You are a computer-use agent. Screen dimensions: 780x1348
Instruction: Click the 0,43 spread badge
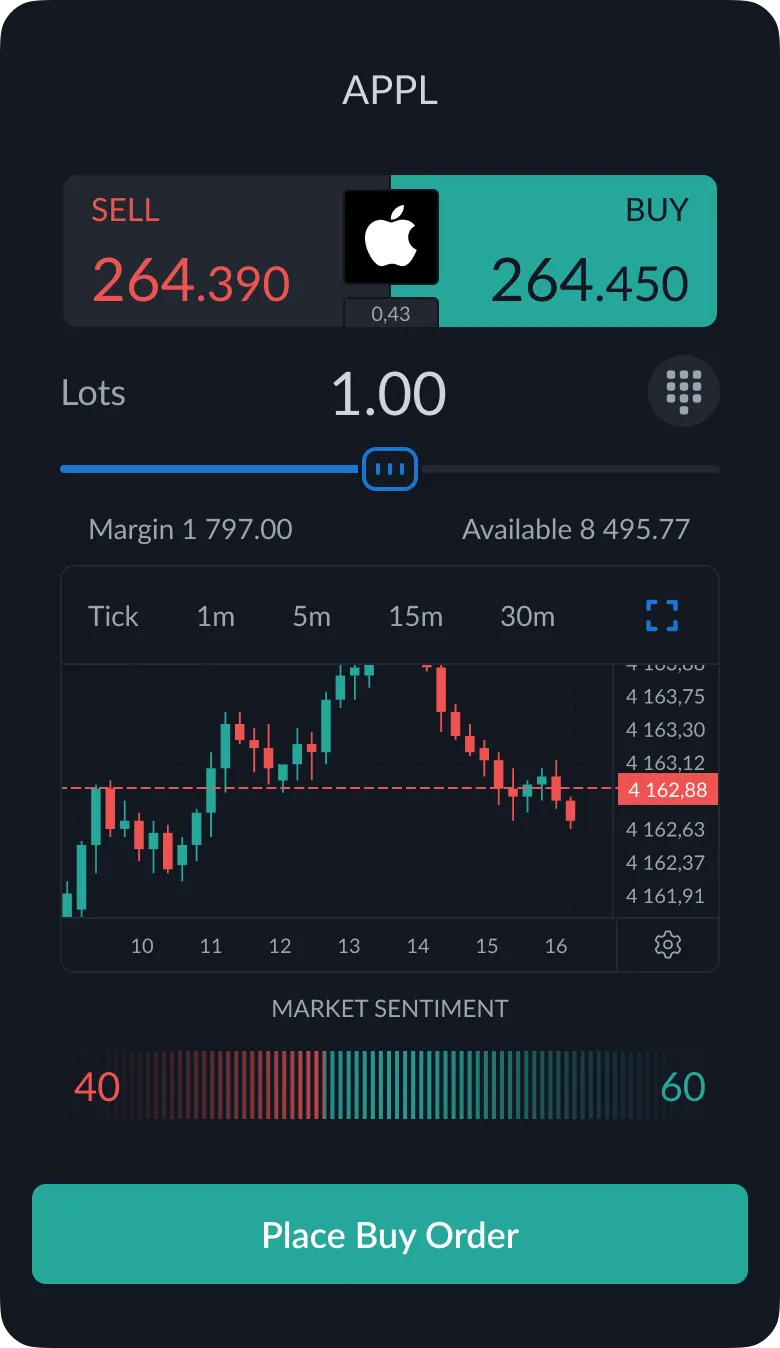coord(391,313)
